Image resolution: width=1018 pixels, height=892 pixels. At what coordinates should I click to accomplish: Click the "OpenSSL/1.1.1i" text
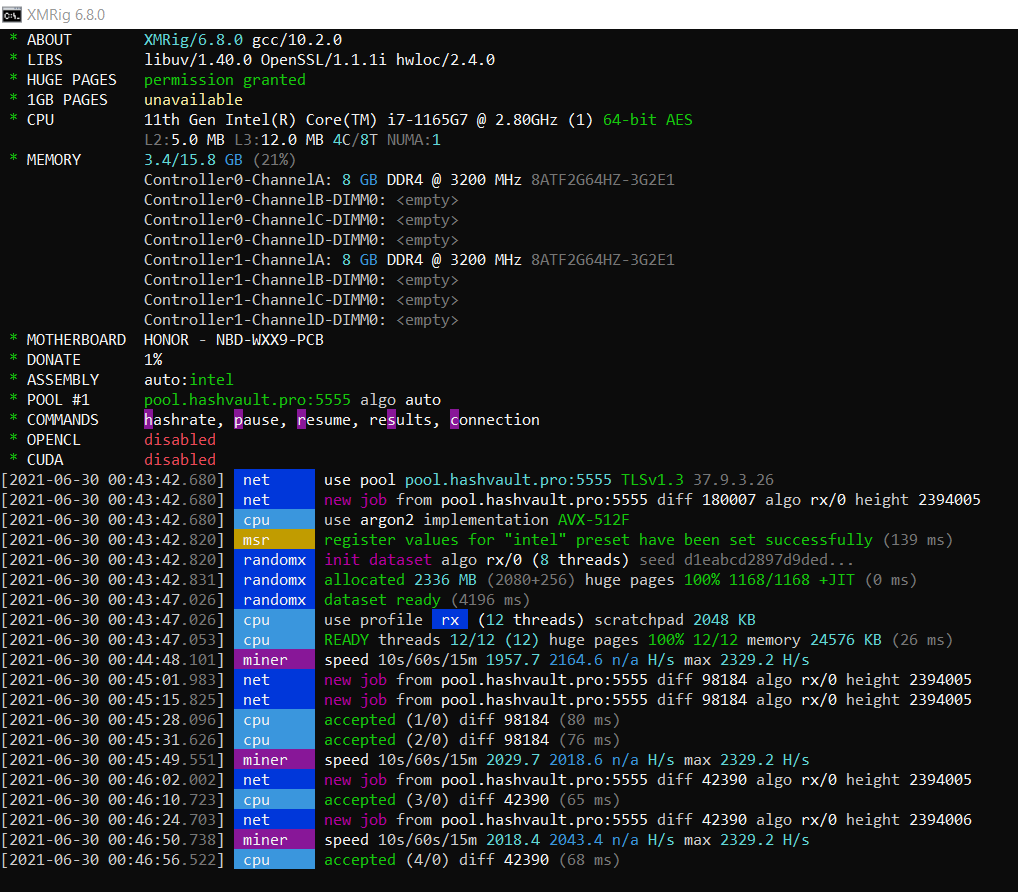323,60
